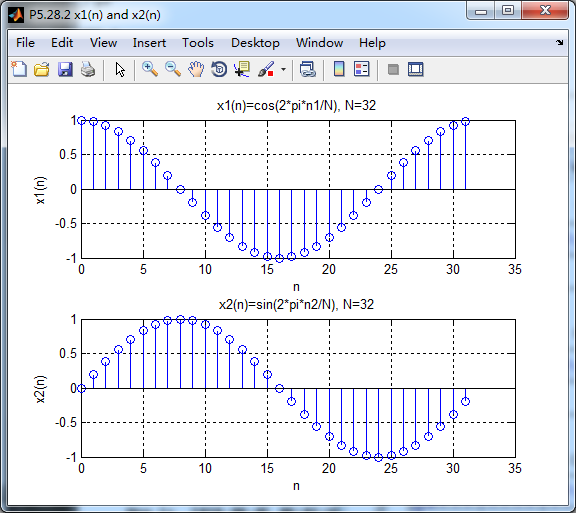This screenshot has height=513, width=576.
Task: Choose the Brush/Select Data tool
Action: 266,69
